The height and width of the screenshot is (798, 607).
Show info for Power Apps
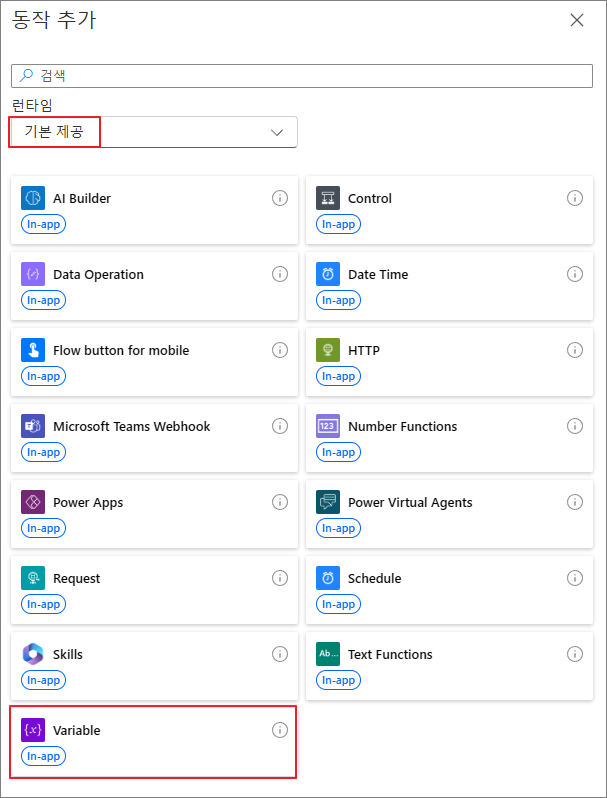[280, 502]
